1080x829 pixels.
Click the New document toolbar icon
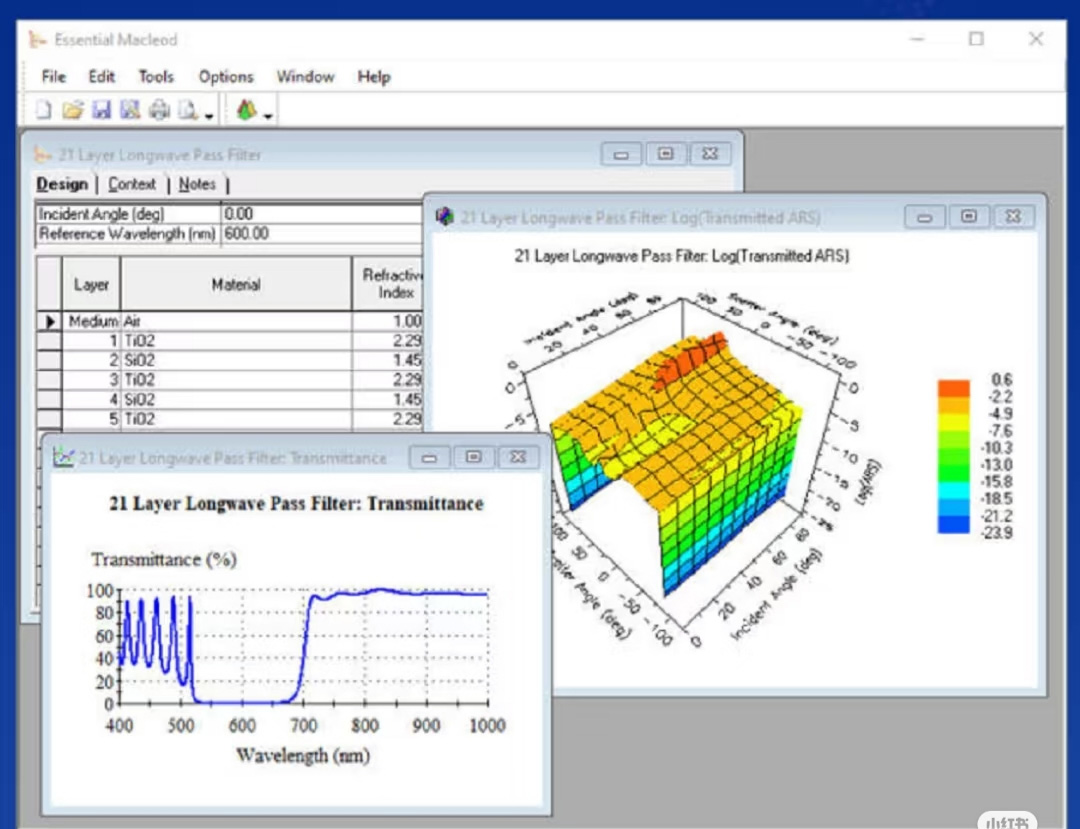coord(43,111)
